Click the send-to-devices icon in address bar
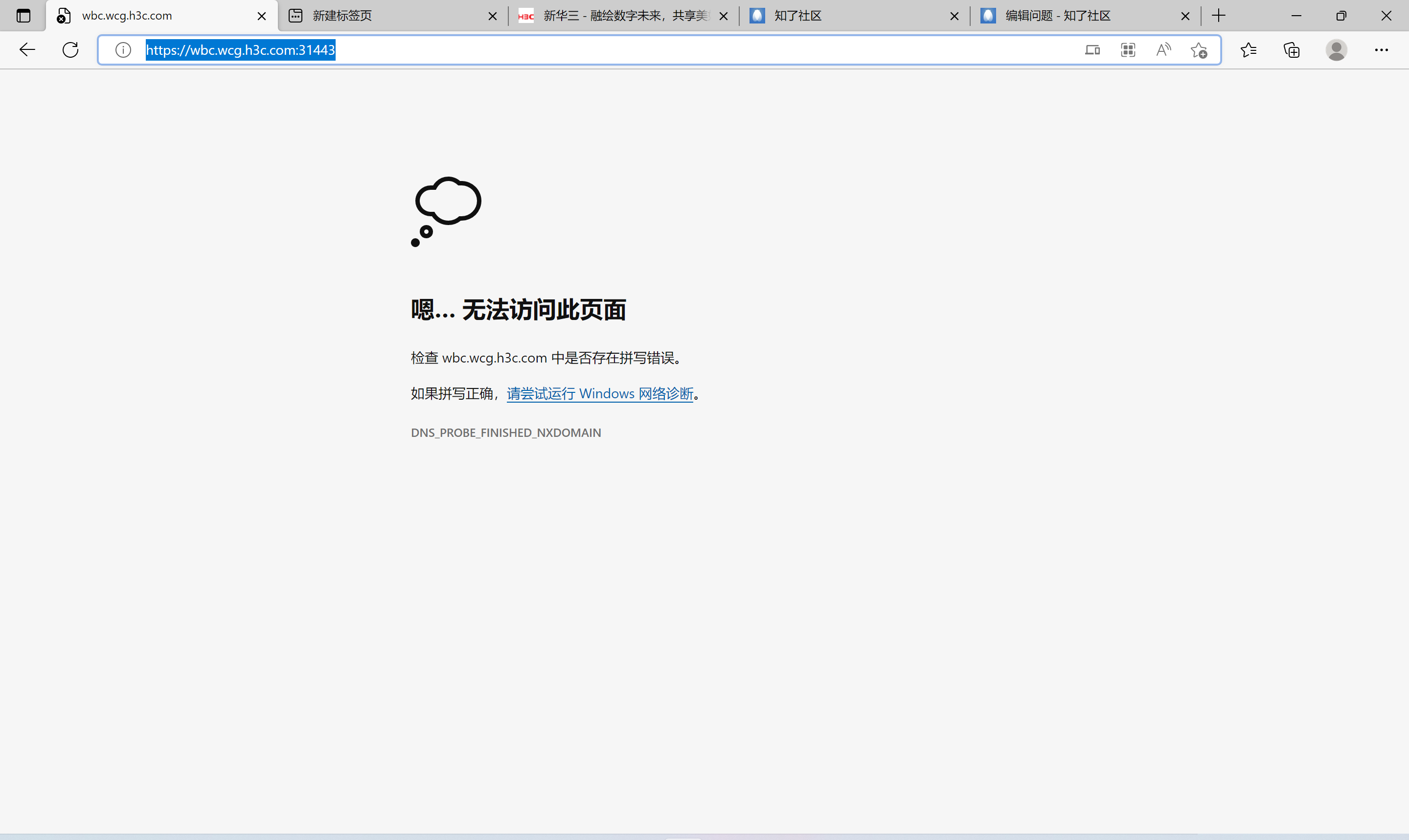Image resolution: width=1409 pixels, height=840 pixels. coord(1092,50)
